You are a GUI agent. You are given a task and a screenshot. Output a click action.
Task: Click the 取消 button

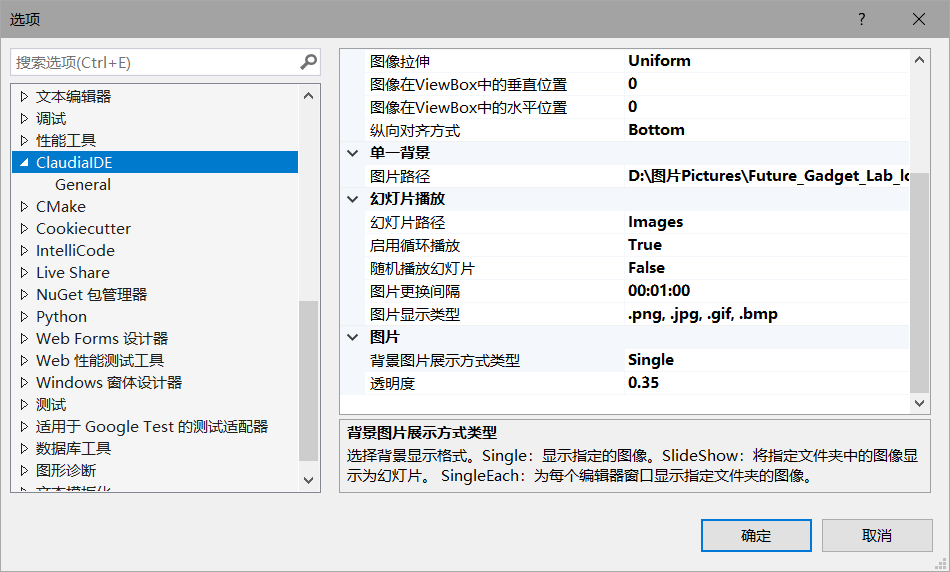tap(876, 536)
